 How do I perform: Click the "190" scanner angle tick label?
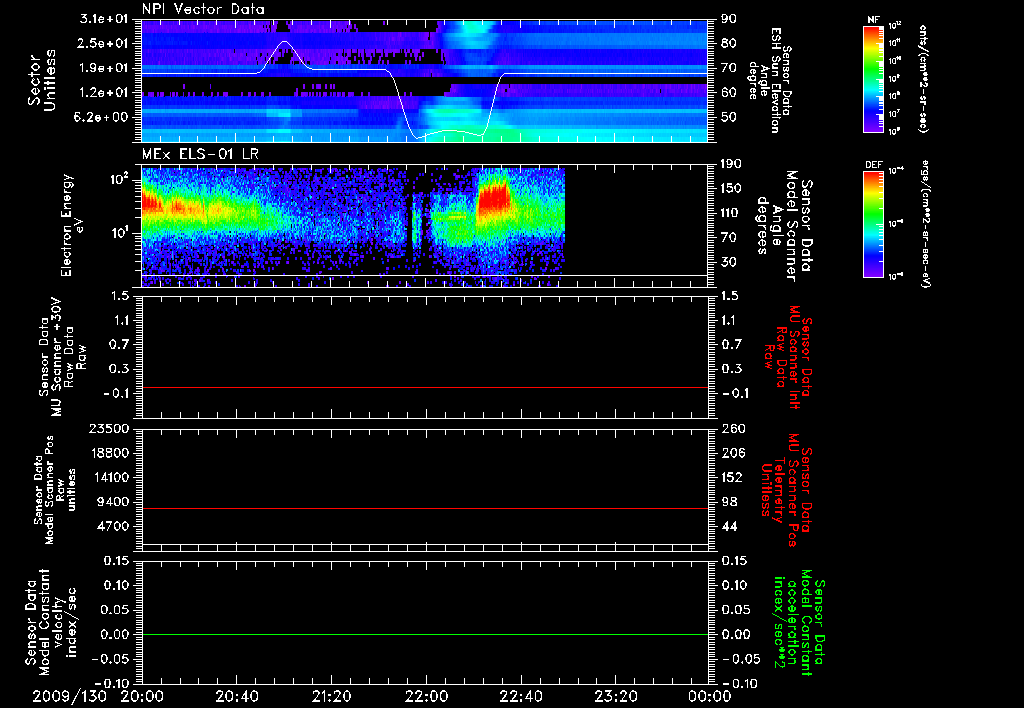(x=731, y=164)
